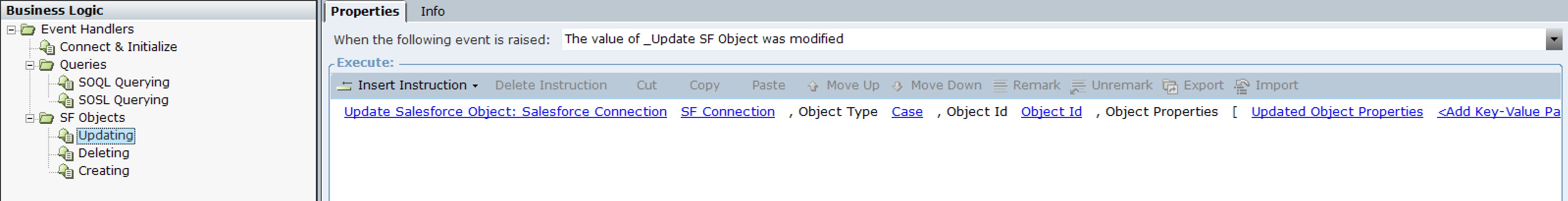Image resolution: width=1568 pixels, height=201 pixels.
Task: Switch to the Info tab
Action: point(432,11)
